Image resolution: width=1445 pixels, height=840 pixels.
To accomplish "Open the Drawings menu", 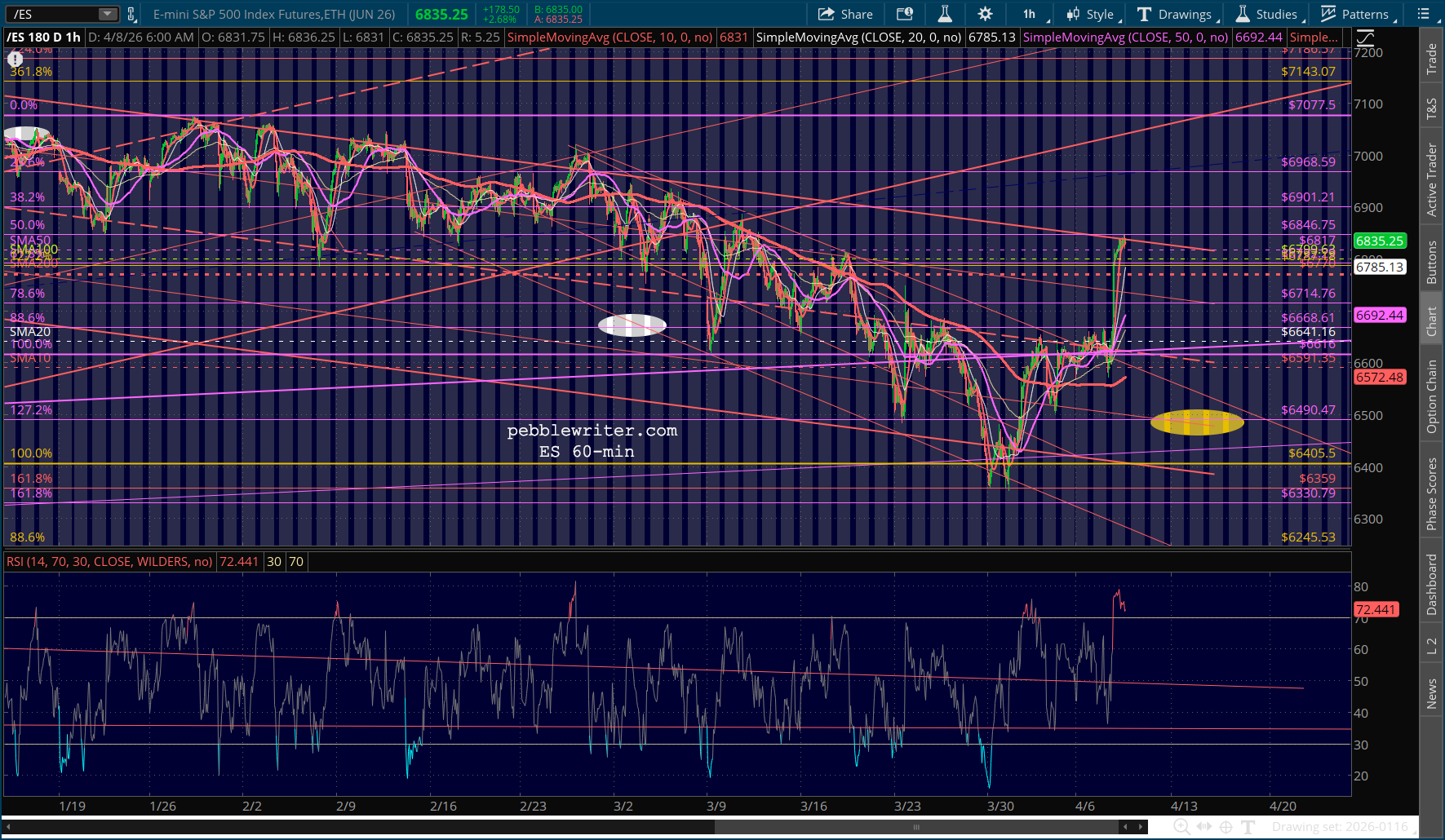I will [x=1175, y=14].
